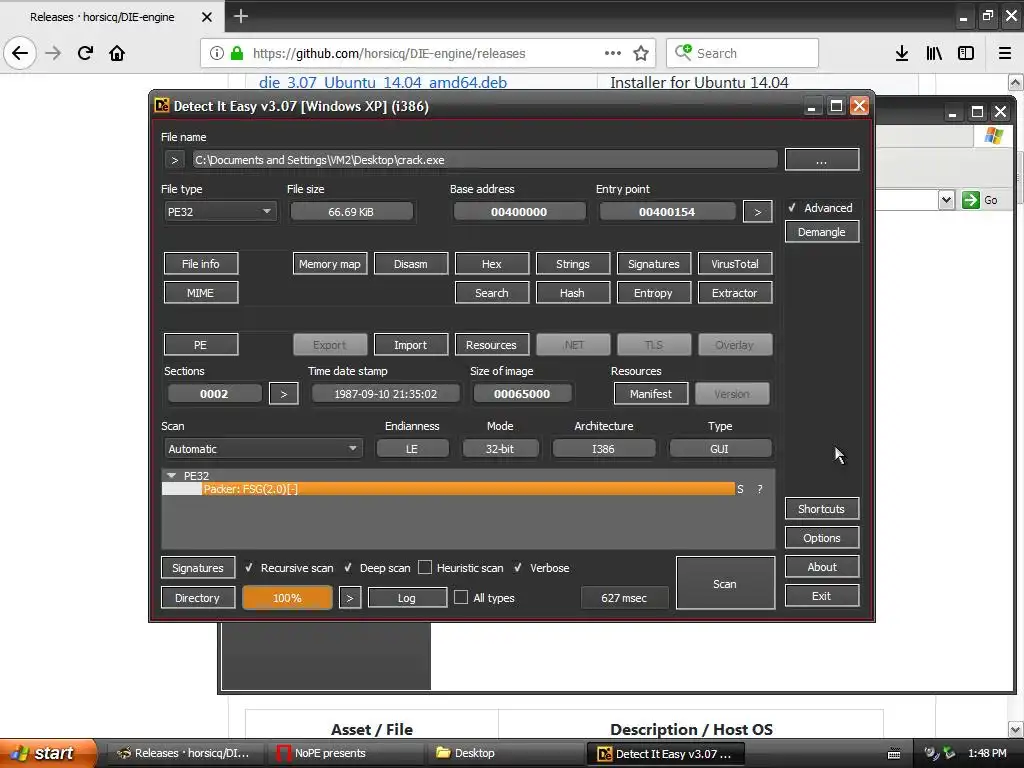Select the Packer: FSG(2.0) result row
The height and width of the screenshot is (768, 1024).
tap(449, 488)
